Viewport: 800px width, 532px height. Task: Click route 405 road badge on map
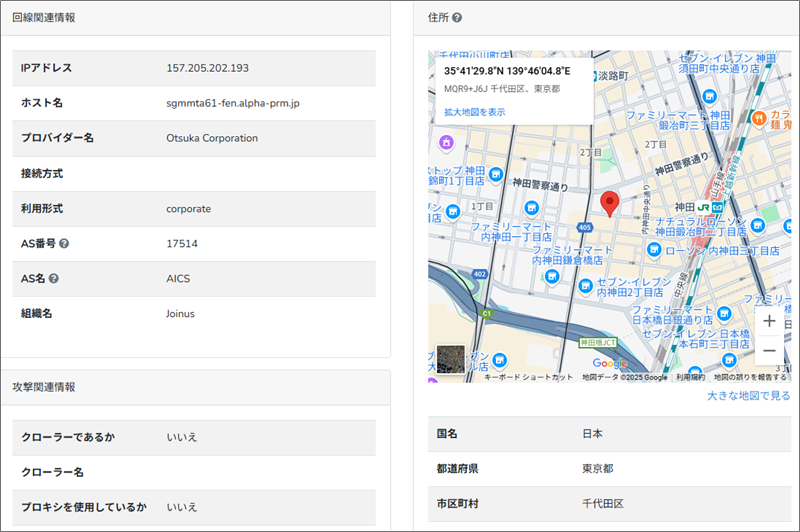tap(585, 227)
